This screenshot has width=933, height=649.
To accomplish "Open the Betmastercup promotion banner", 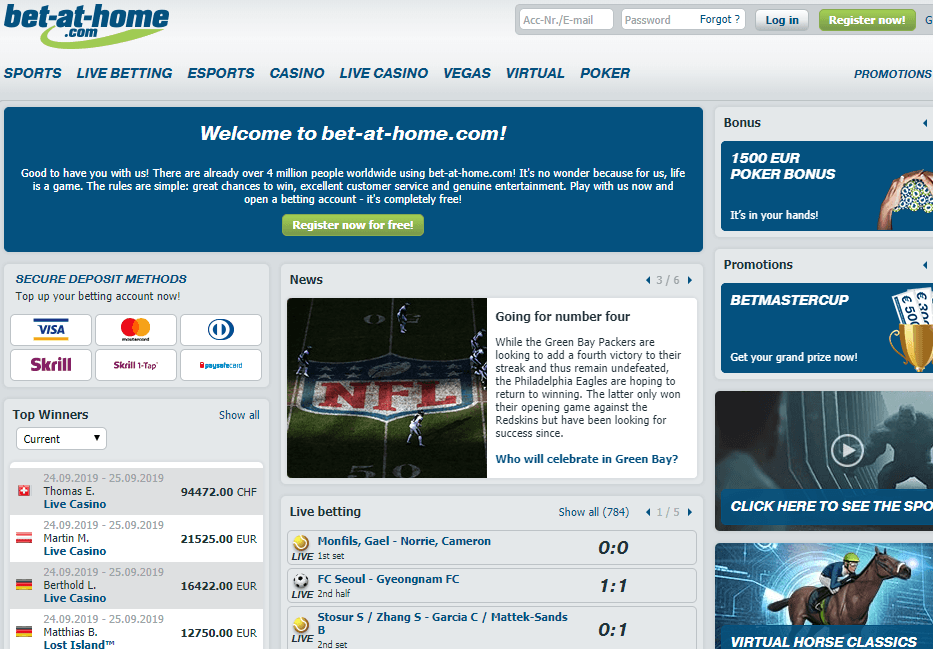I will 826,328.
